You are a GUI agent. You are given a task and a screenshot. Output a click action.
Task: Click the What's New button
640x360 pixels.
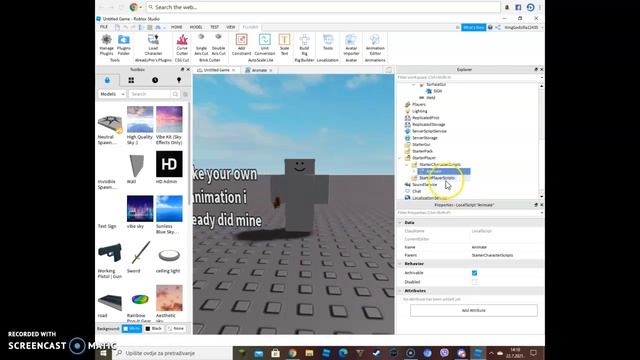(x=473, y=27)
